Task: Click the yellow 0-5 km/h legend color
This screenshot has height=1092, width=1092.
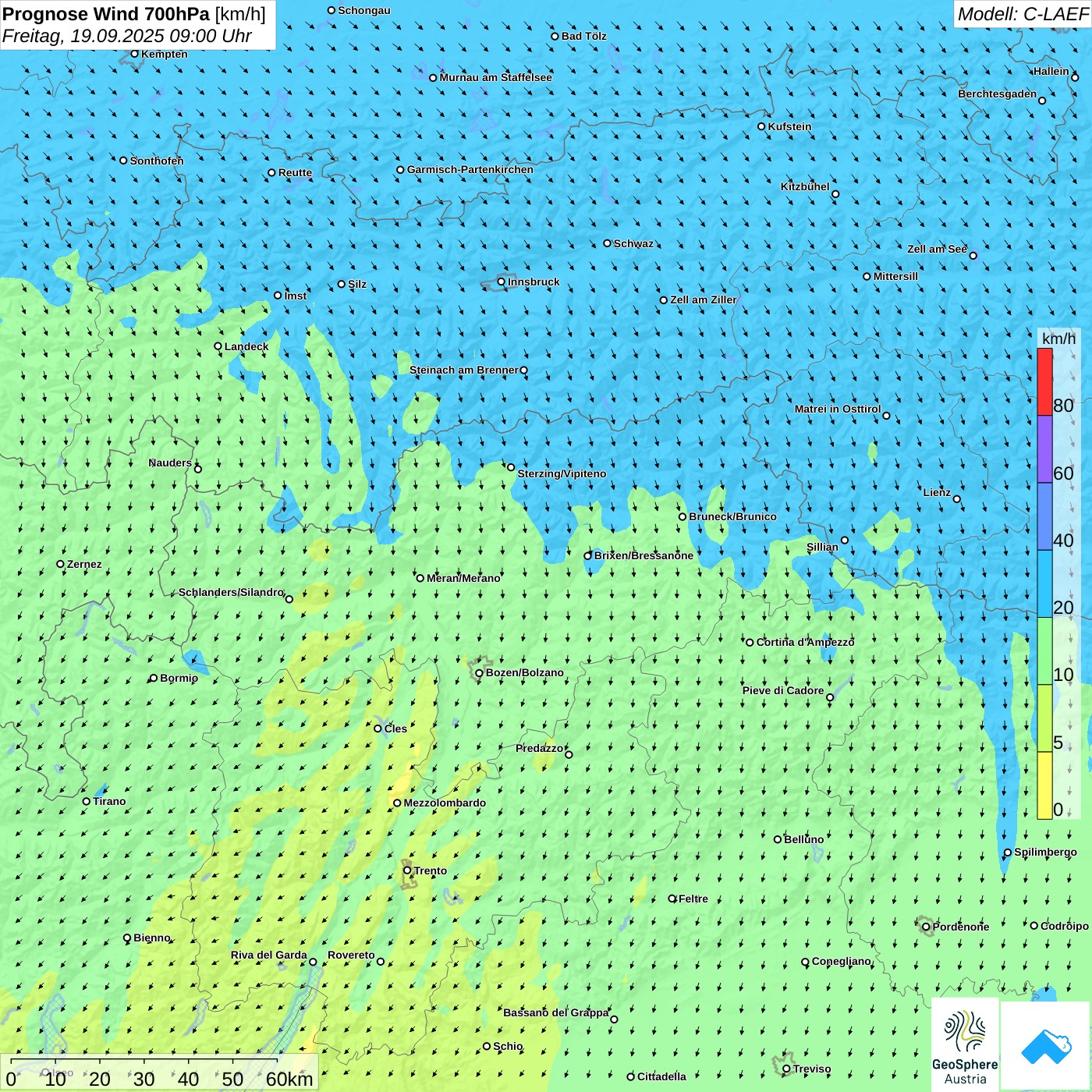Action: tap(1044, 785)
